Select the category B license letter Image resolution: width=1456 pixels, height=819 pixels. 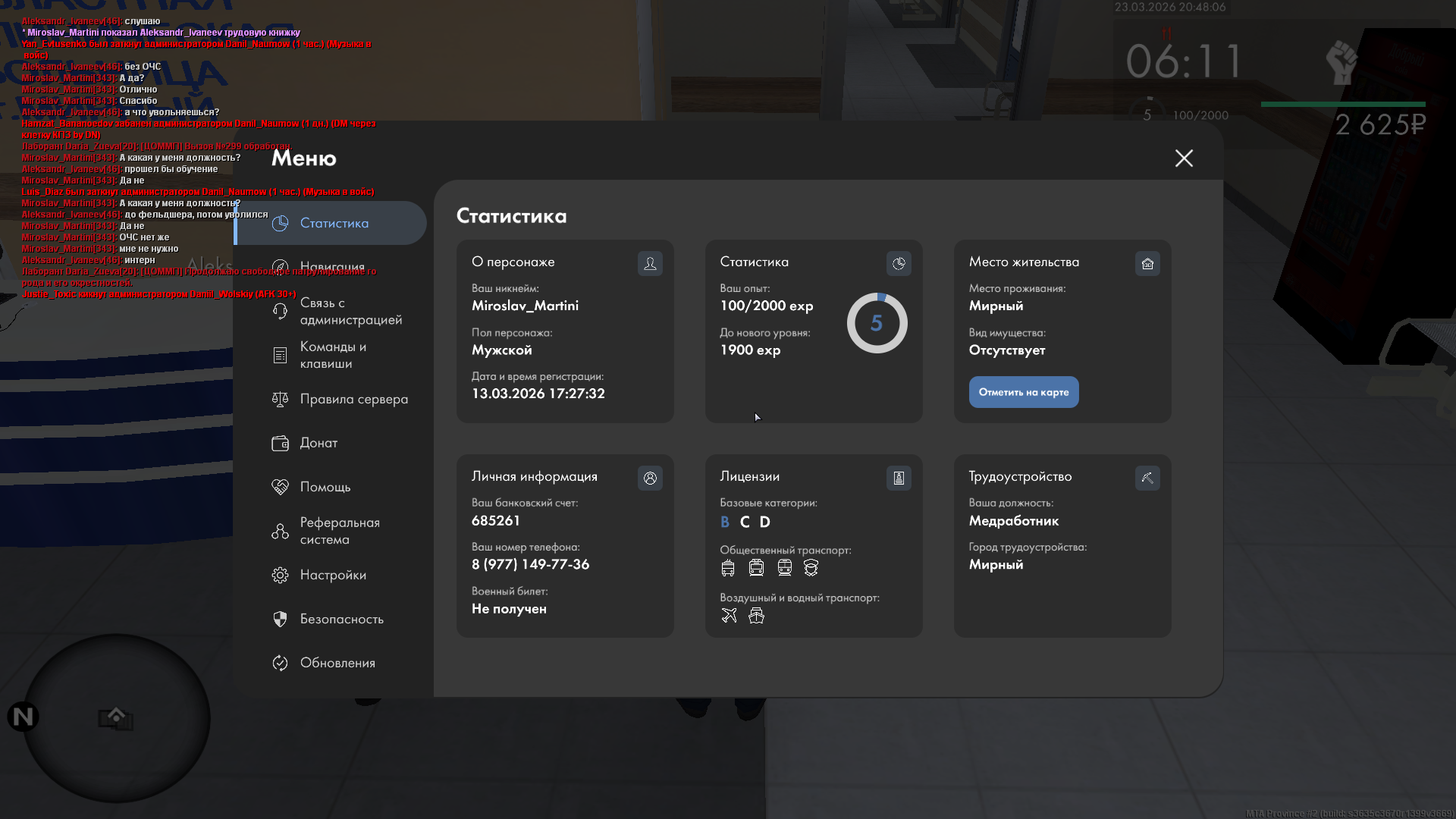pos(724,522)
